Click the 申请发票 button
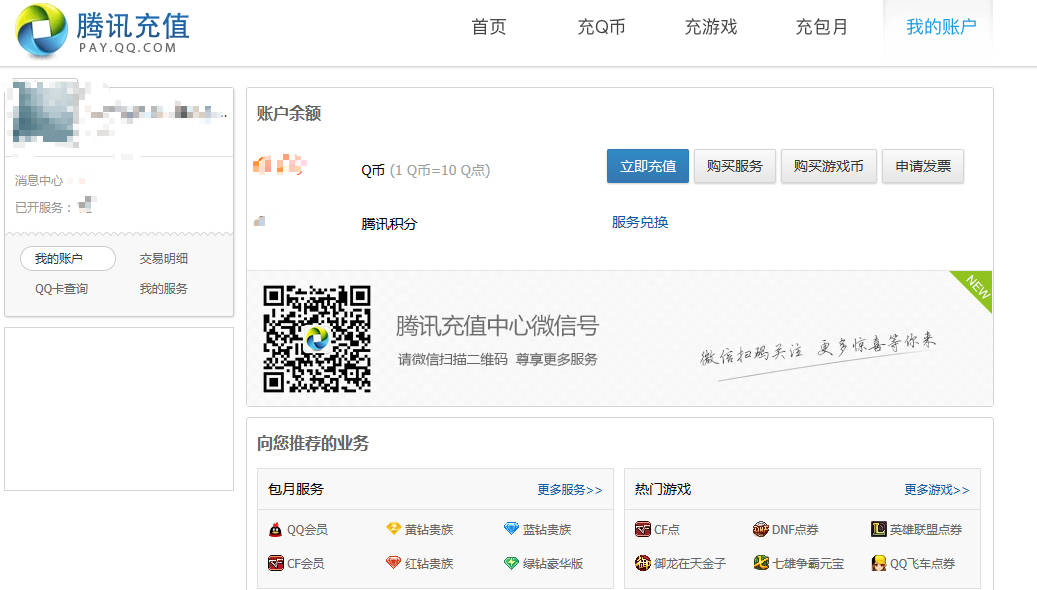The height and width of the screenshot is (590, 1037). click(923, 166)
